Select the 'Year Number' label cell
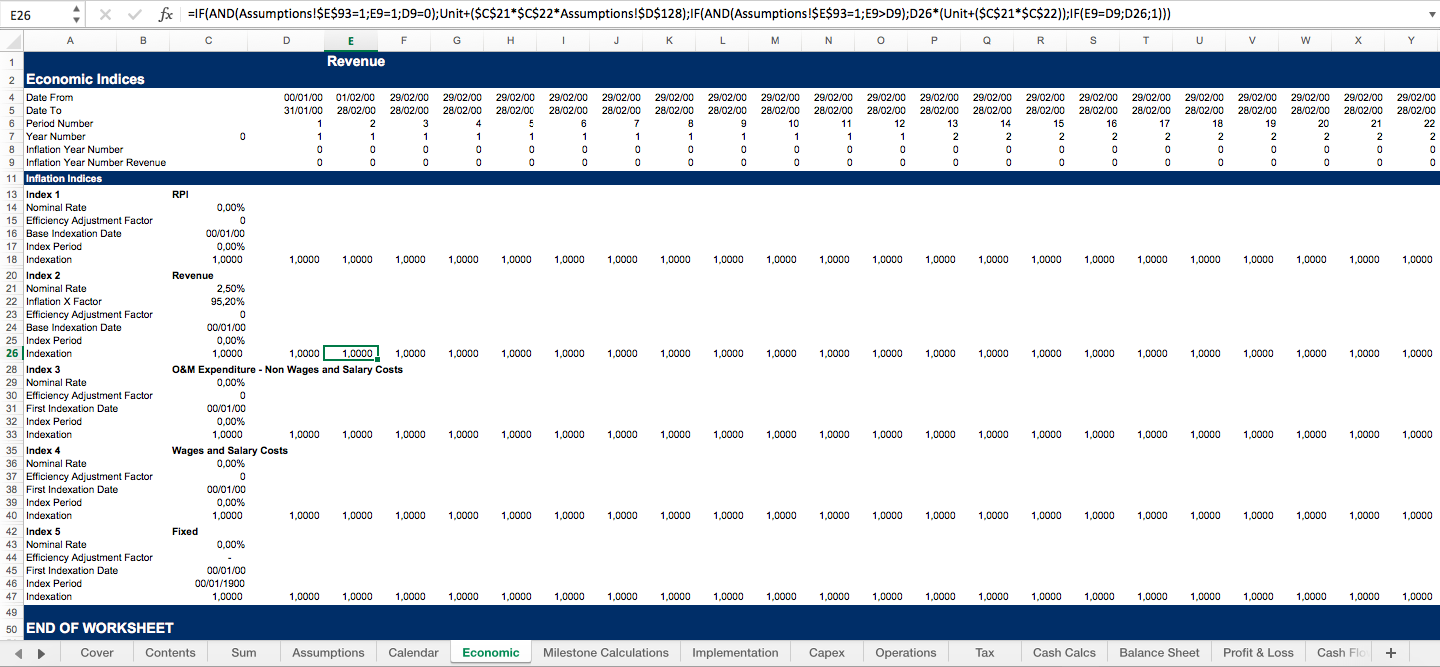 56,136
